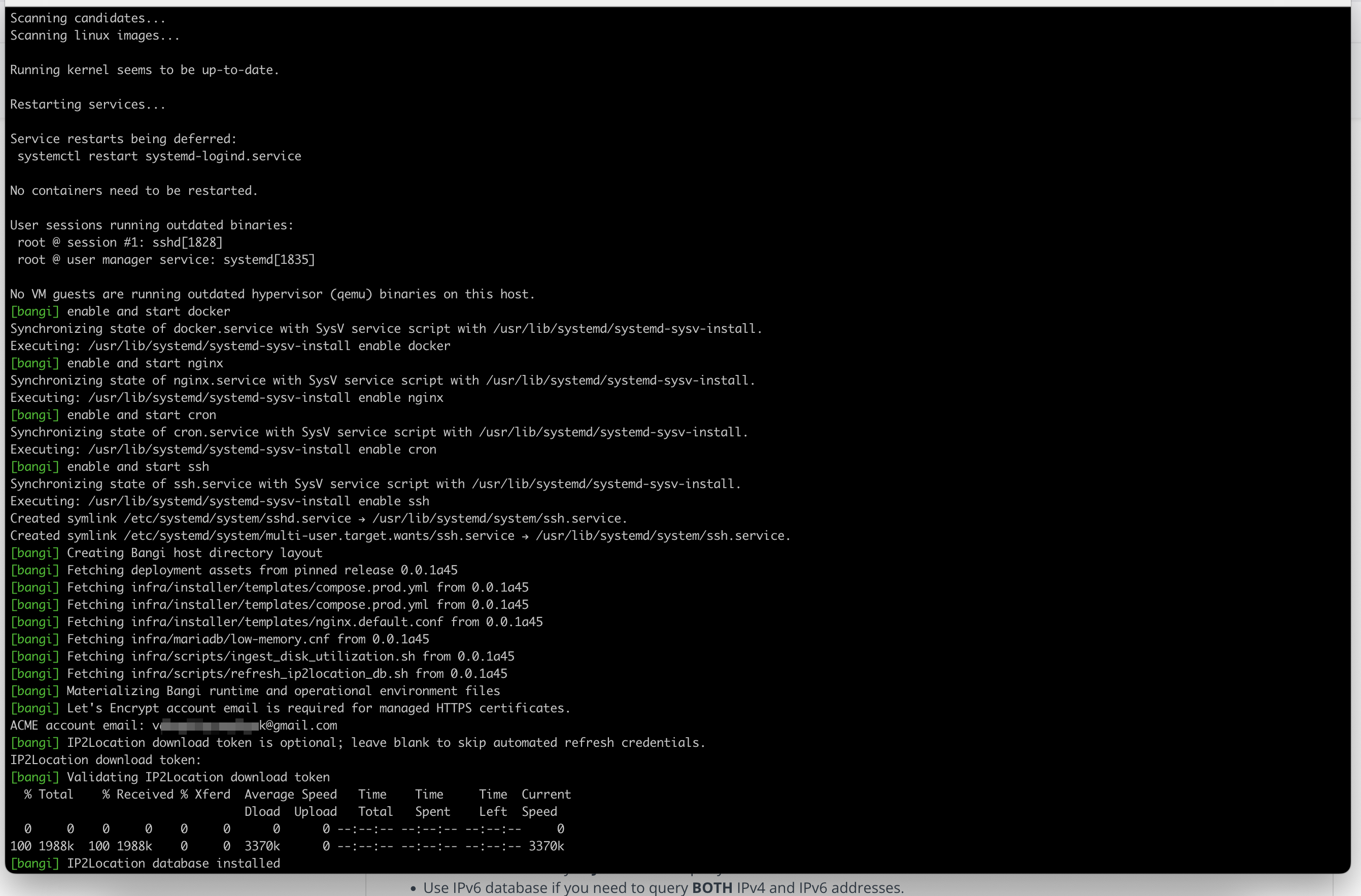Click 'Materializing Bangi runtime' line
Screen dimensions: 1361x896
[x=255, y=691]
